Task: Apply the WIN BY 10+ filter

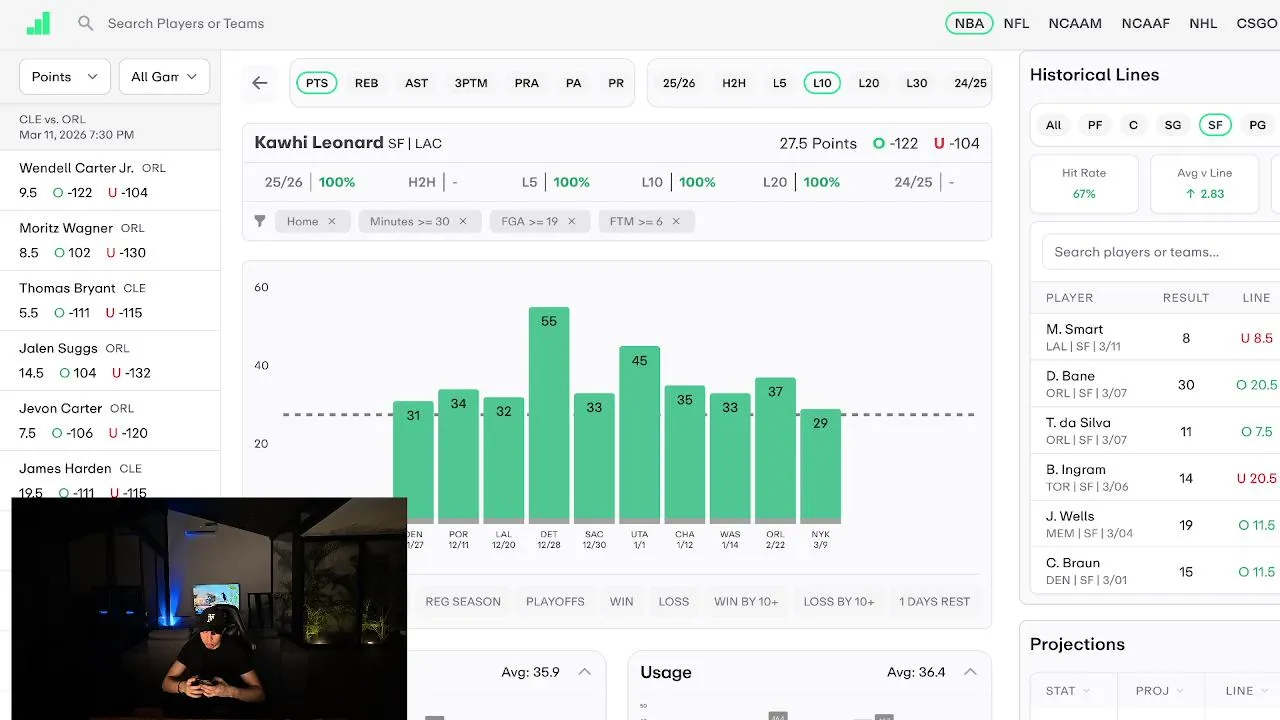Action: [746, 601]
